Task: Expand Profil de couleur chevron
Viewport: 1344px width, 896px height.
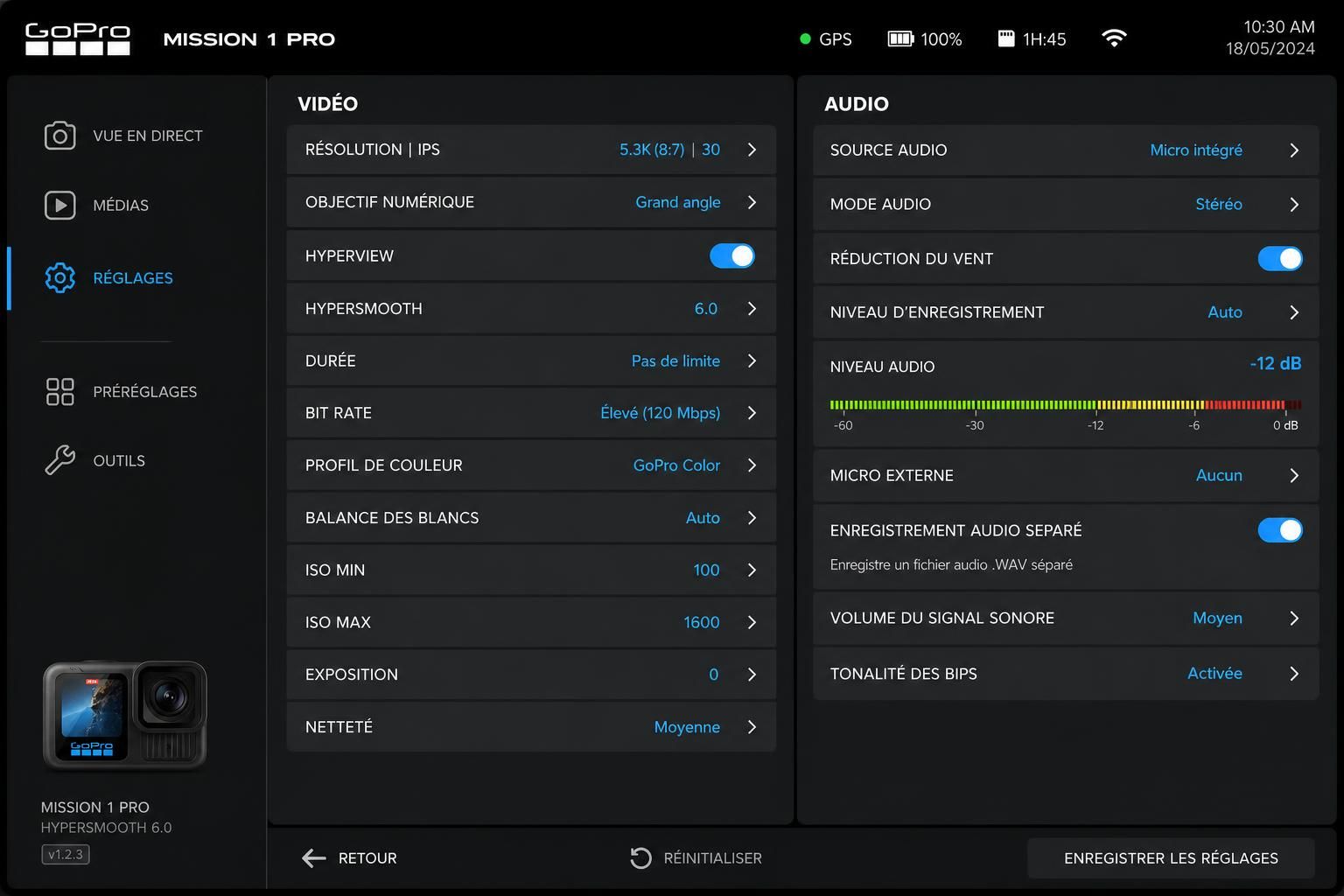Action: pyautogui.click(x=752, y=465)
